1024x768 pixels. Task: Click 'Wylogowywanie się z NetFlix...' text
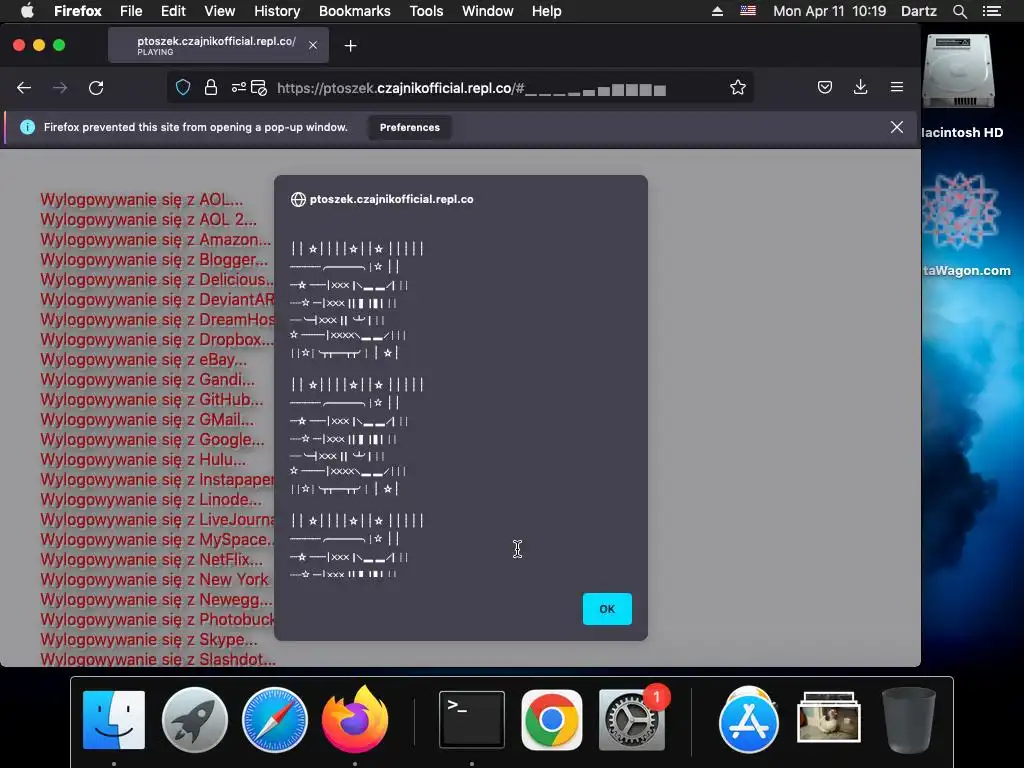(152, 559)
